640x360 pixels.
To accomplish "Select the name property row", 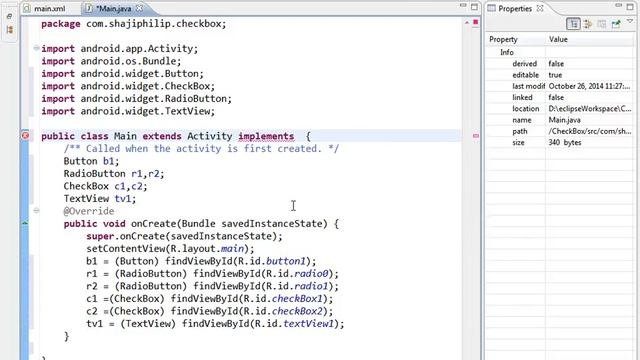I will 560,120.
